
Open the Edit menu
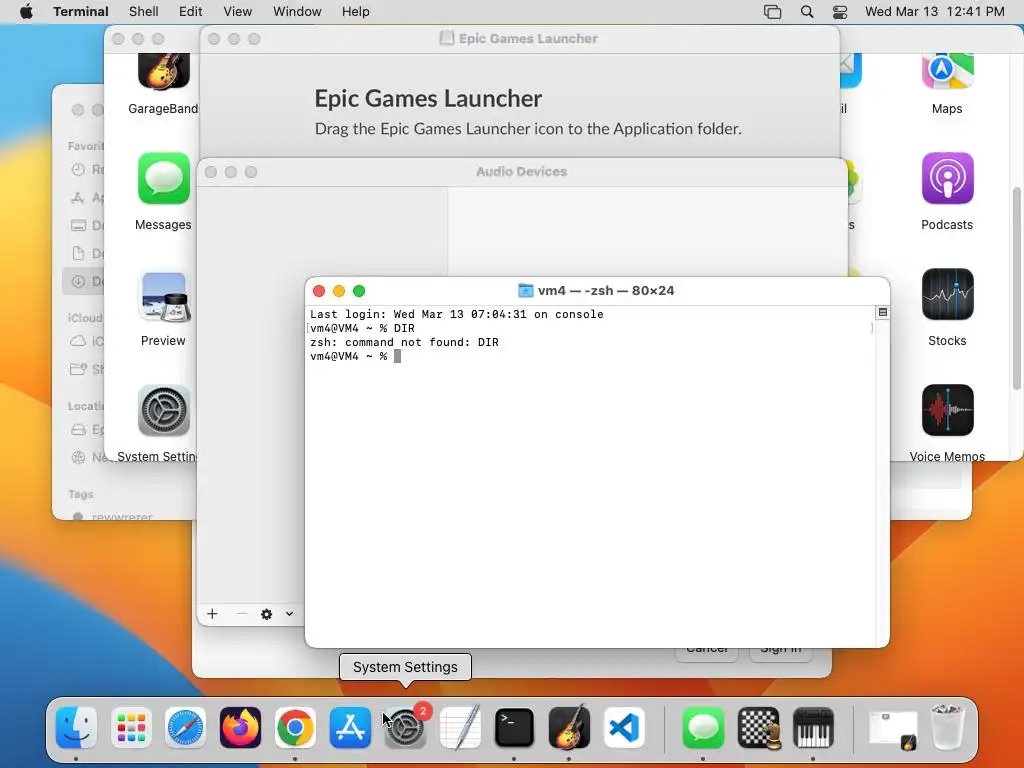[191, 12]
